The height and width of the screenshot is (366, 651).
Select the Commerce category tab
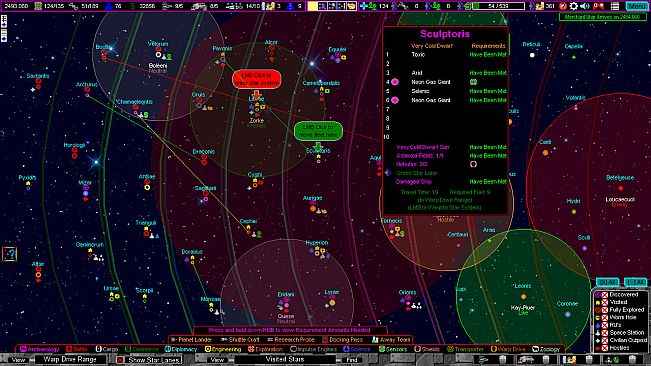pos(142,349)
